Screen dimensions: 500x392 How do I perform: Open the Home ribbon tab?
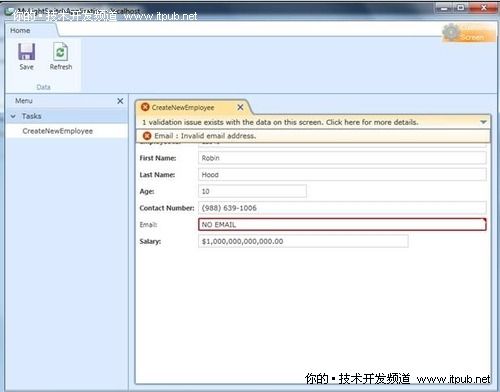20,30
